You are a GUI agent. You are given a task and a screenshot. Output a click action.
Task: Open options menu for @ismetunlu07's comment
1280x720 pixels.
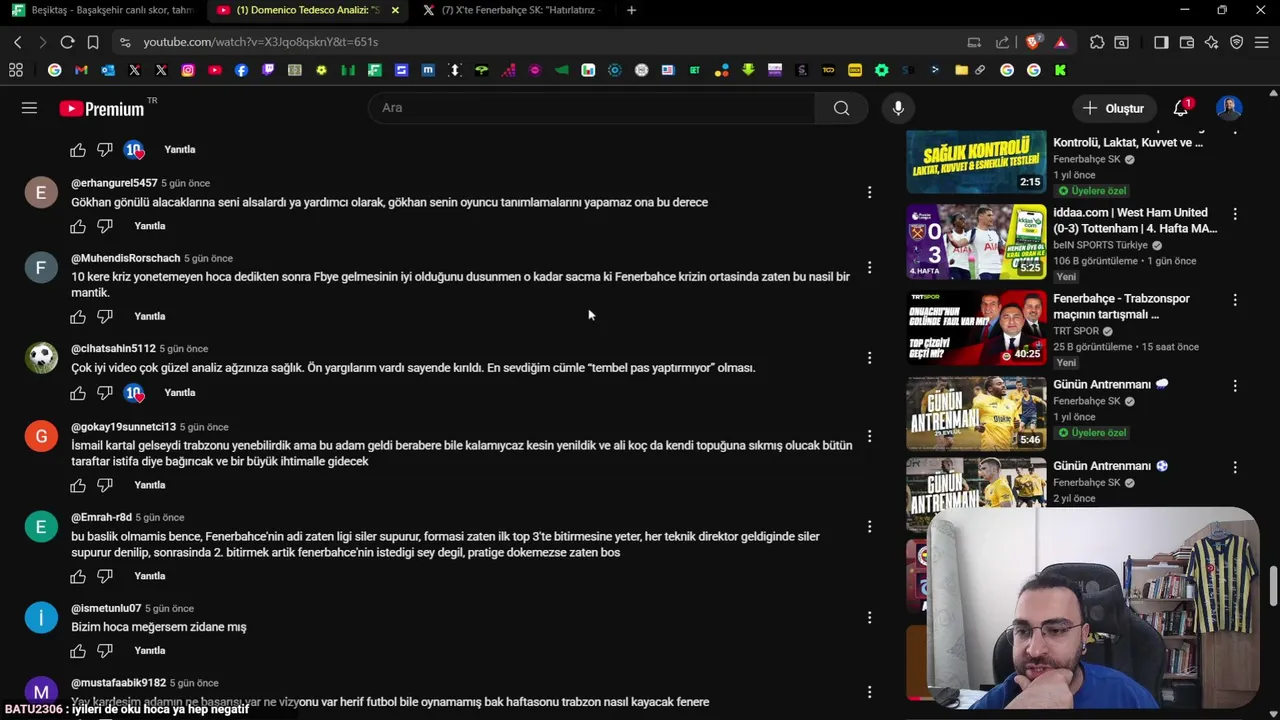coord(869,618)
